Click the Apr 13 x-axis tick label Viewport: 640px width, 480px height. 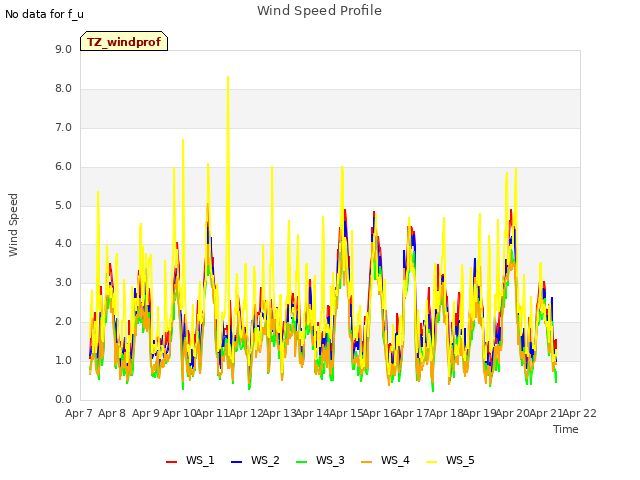point(279,413)
